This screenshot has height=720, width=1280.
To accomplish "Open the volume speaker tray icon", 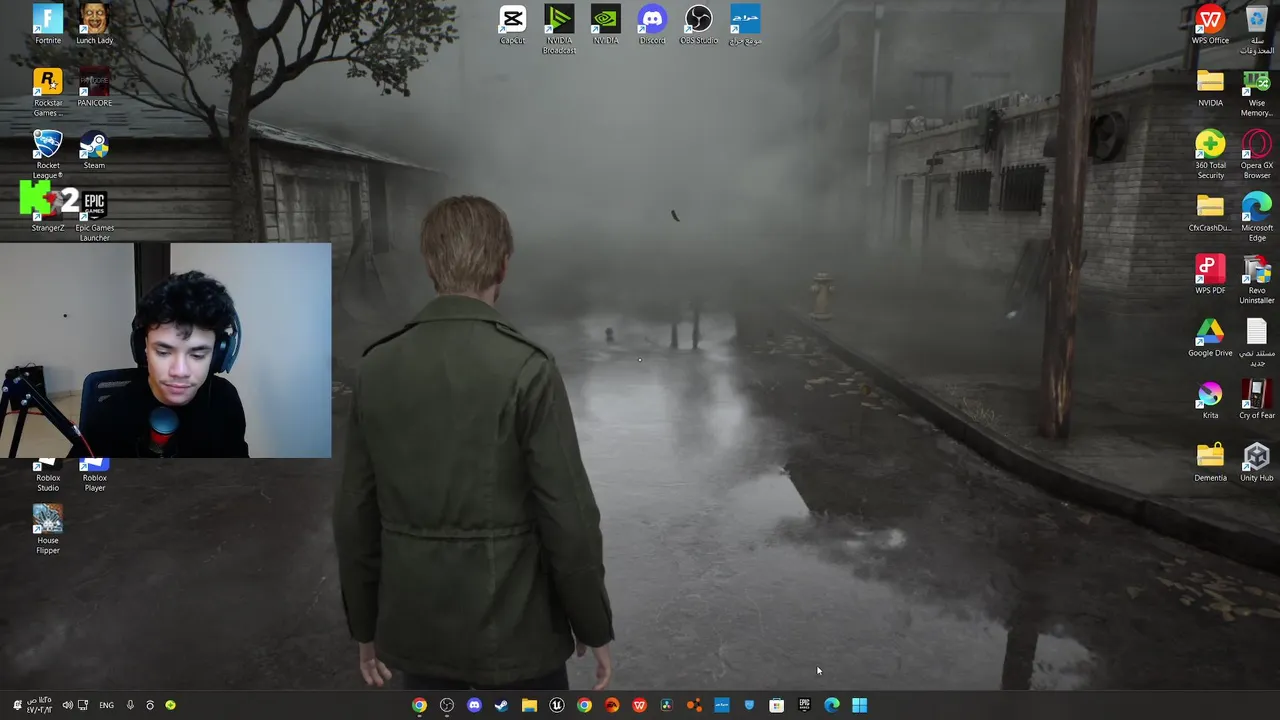I will point(67,705).
